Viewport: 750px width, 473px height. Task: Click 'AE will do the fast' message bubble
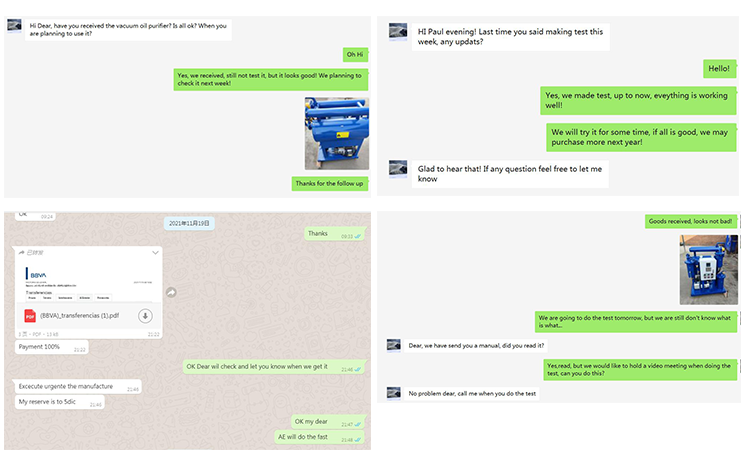pos(320,437)
